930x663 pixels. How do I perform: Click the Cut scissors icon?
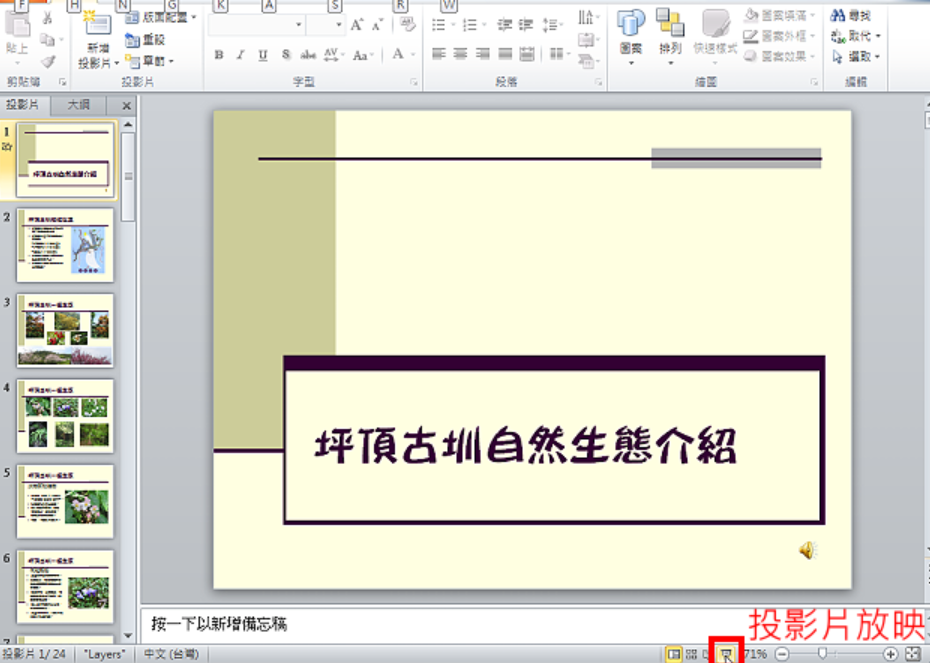point(47,18)
